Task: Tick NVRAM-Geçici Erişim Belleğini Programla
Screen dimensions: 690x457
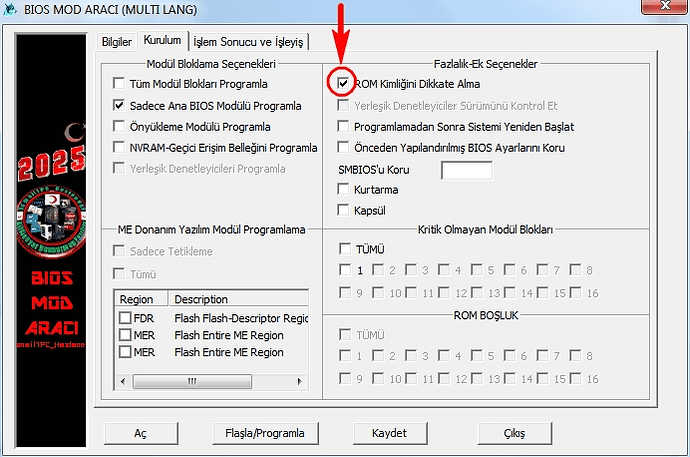Action: click(x=120, y=148)
